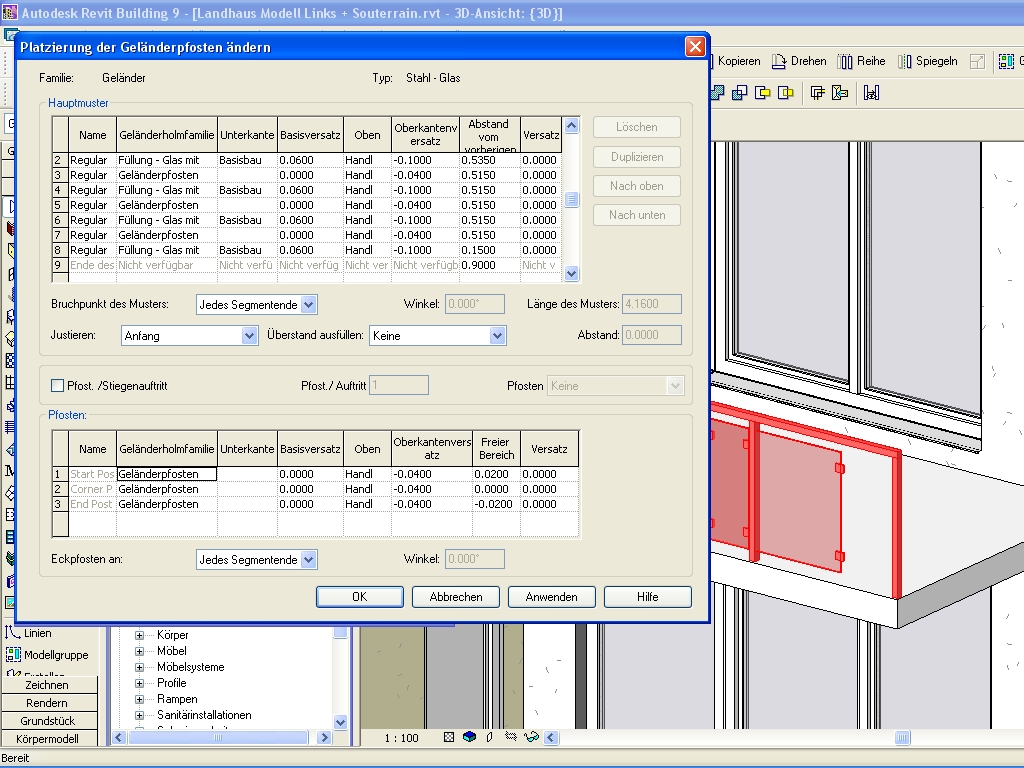This screenshot has width=1024, height=768.
Task: Select the Modellgruppe tool in design bar
Action: click(x=46, y=655)
